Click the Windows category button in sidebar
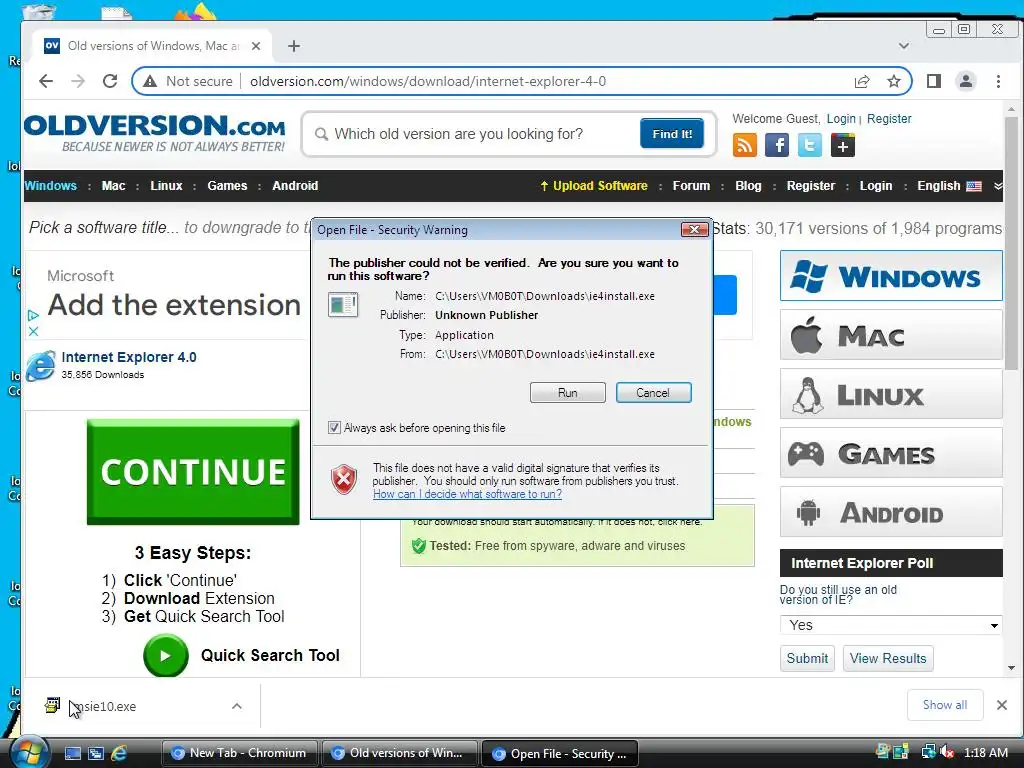This screenshot has height=768, width=1024. coord(891,276)
